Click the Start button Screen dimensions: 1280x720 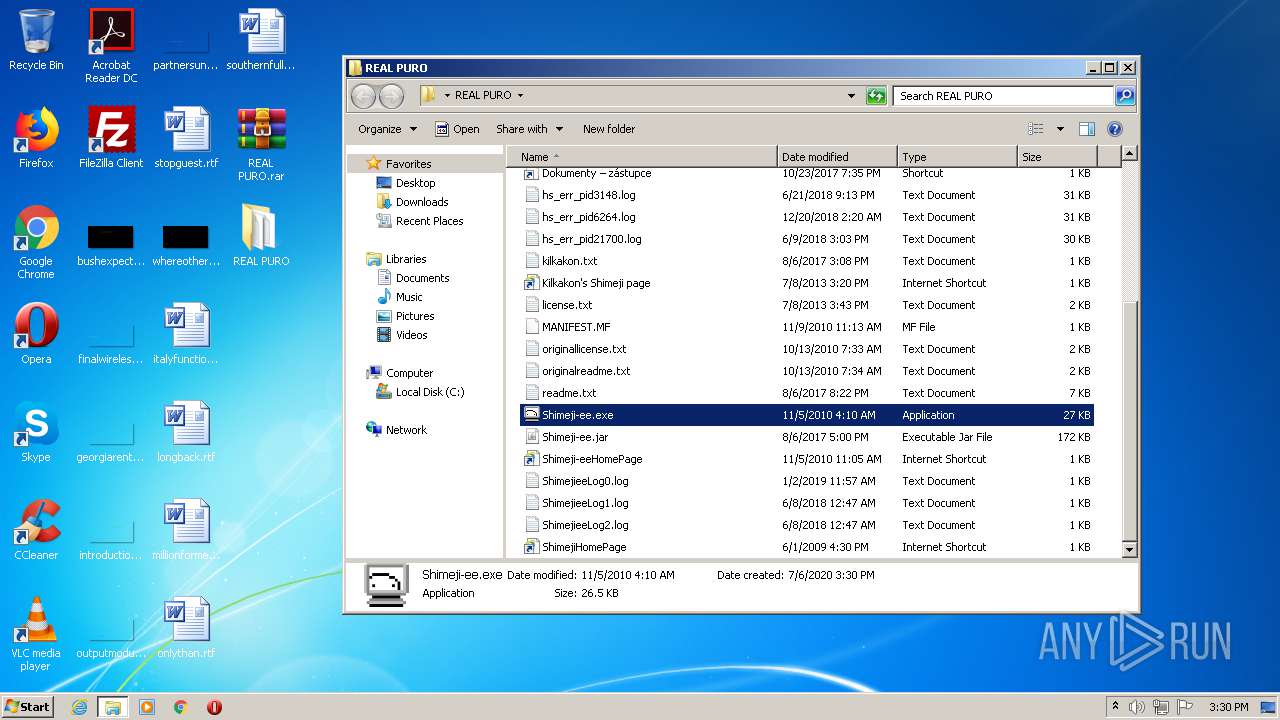click(28, 707)
